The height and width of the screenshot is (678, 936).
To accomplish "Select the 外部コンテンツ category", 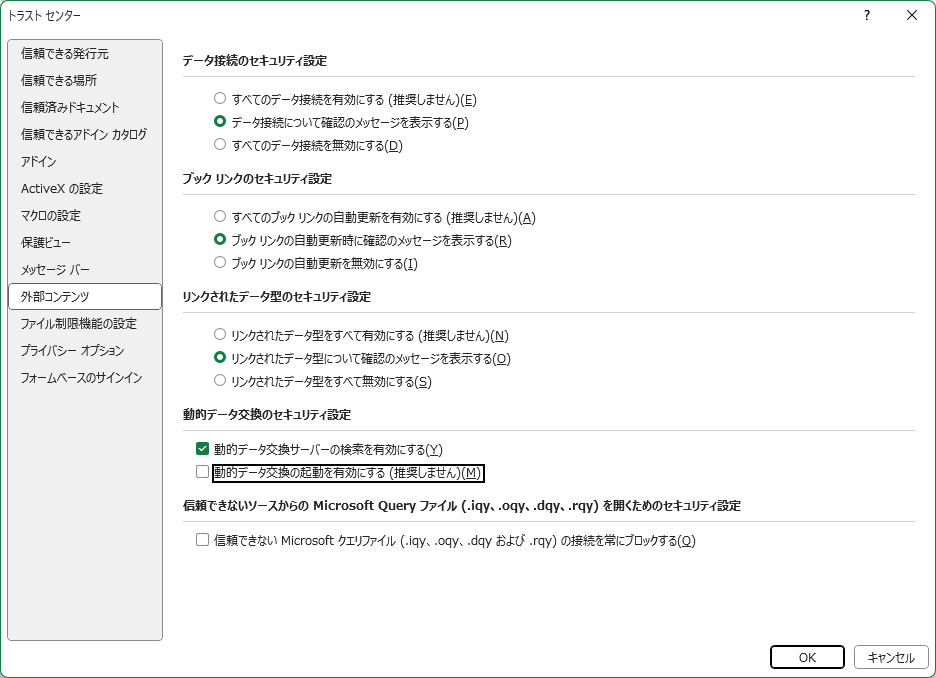I will (x=85, y=297).
